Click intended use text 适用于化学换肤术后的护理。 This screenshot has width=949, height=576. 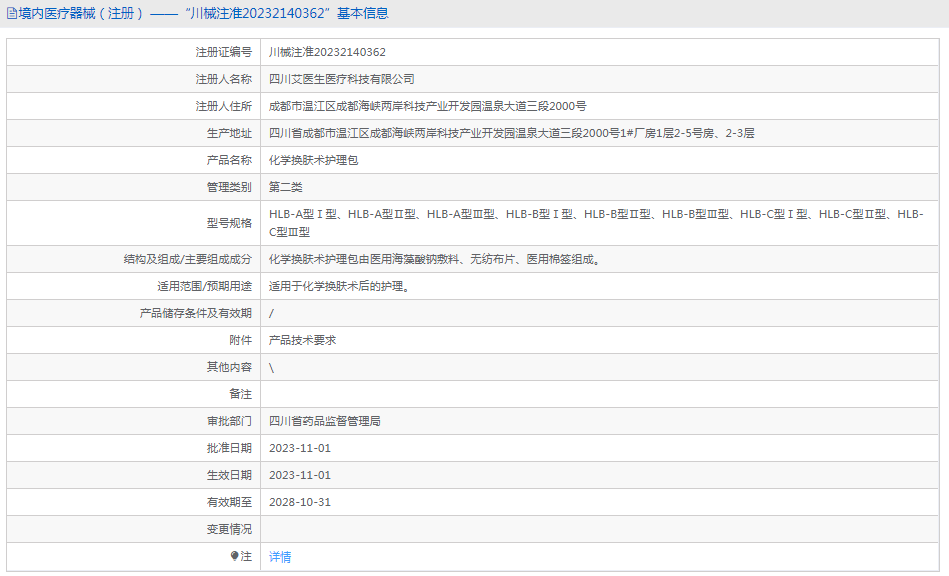click(x=340, y=286)
